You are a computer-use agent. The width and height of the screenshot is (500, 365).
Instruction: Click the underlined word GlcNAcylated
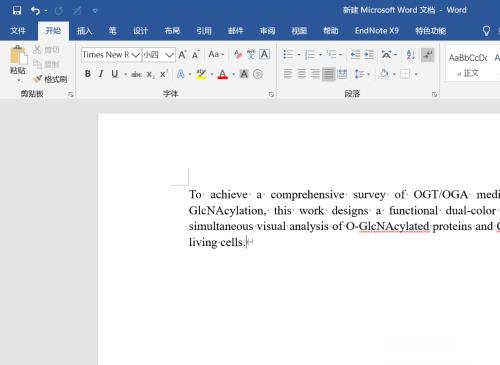(x=394, y=226)
